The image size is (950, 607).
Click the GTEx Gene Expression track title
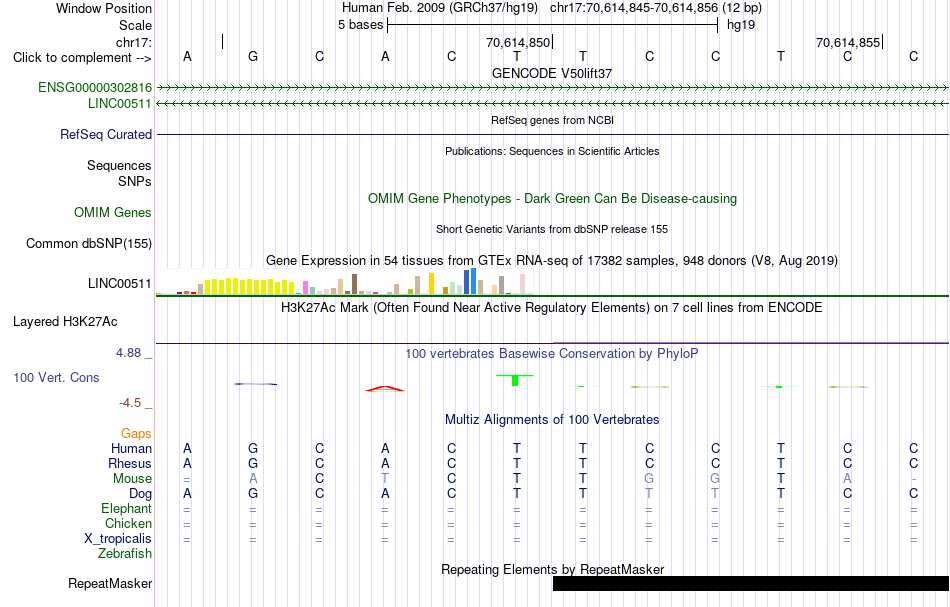click(552, 260)
